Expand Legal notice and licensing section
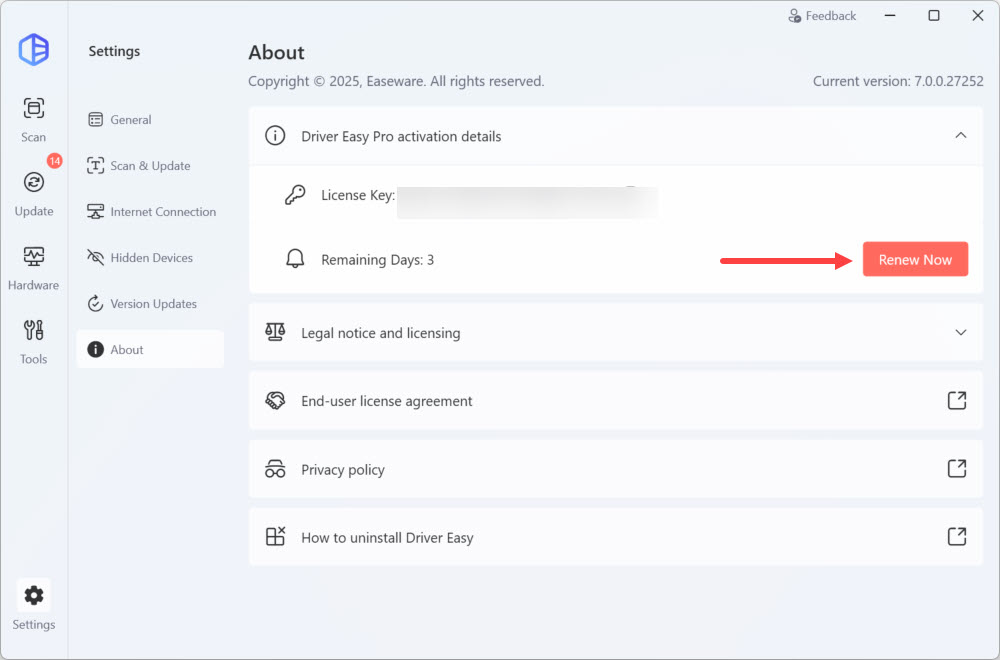The width and height of the screenshot is (1000, 660). 960,333
